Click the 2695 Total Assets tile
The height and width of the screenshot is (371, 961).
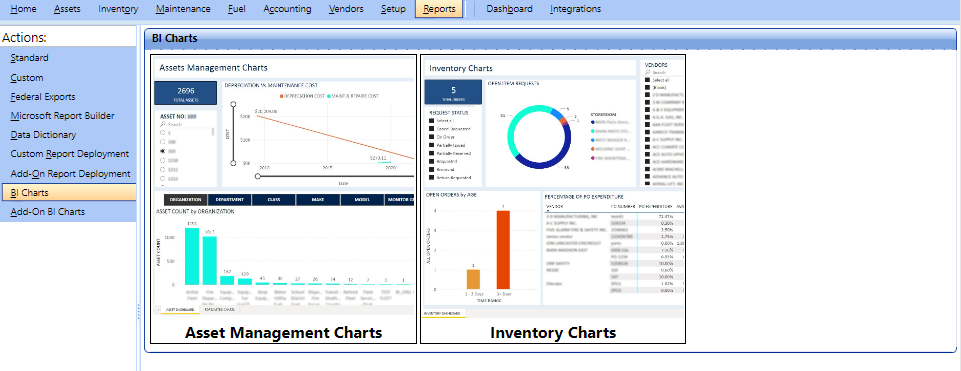[185, 93]
